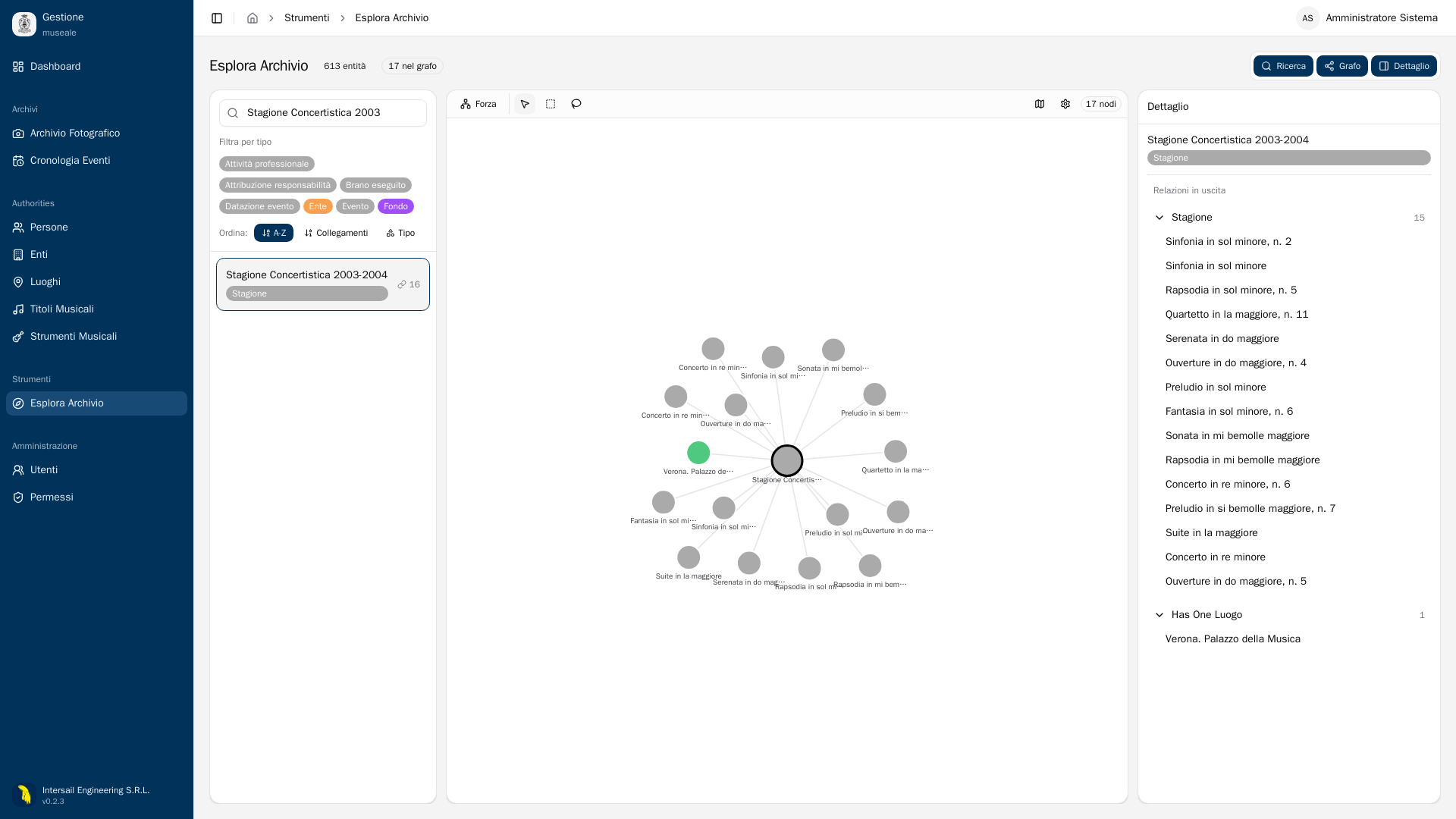The image size is (1456, 819).
Task: Toggle the sidebar collapse icon
Action: point(217,18)
